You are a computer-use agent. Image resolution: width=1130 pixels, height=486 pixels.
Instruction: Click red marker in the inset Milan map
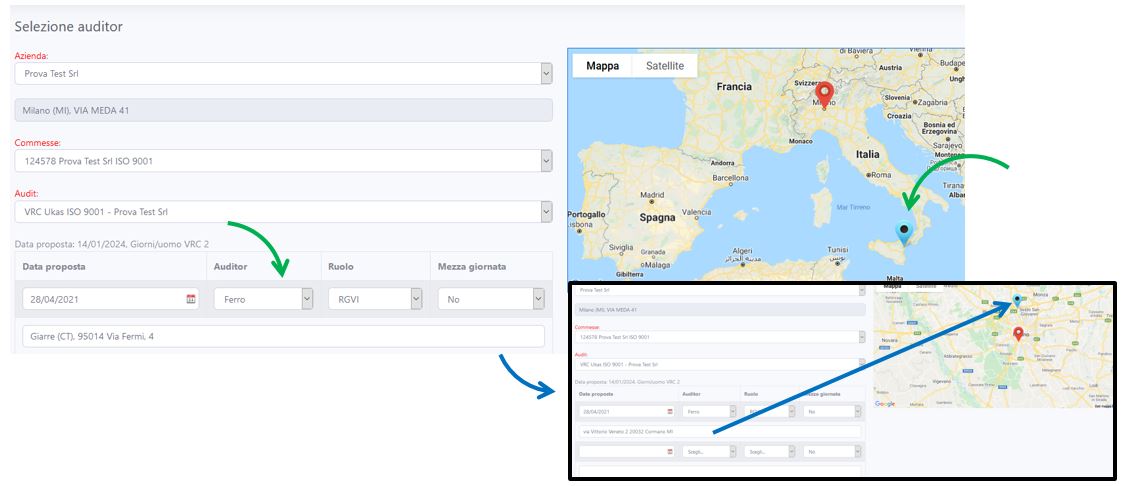[x=1018, y=334]
